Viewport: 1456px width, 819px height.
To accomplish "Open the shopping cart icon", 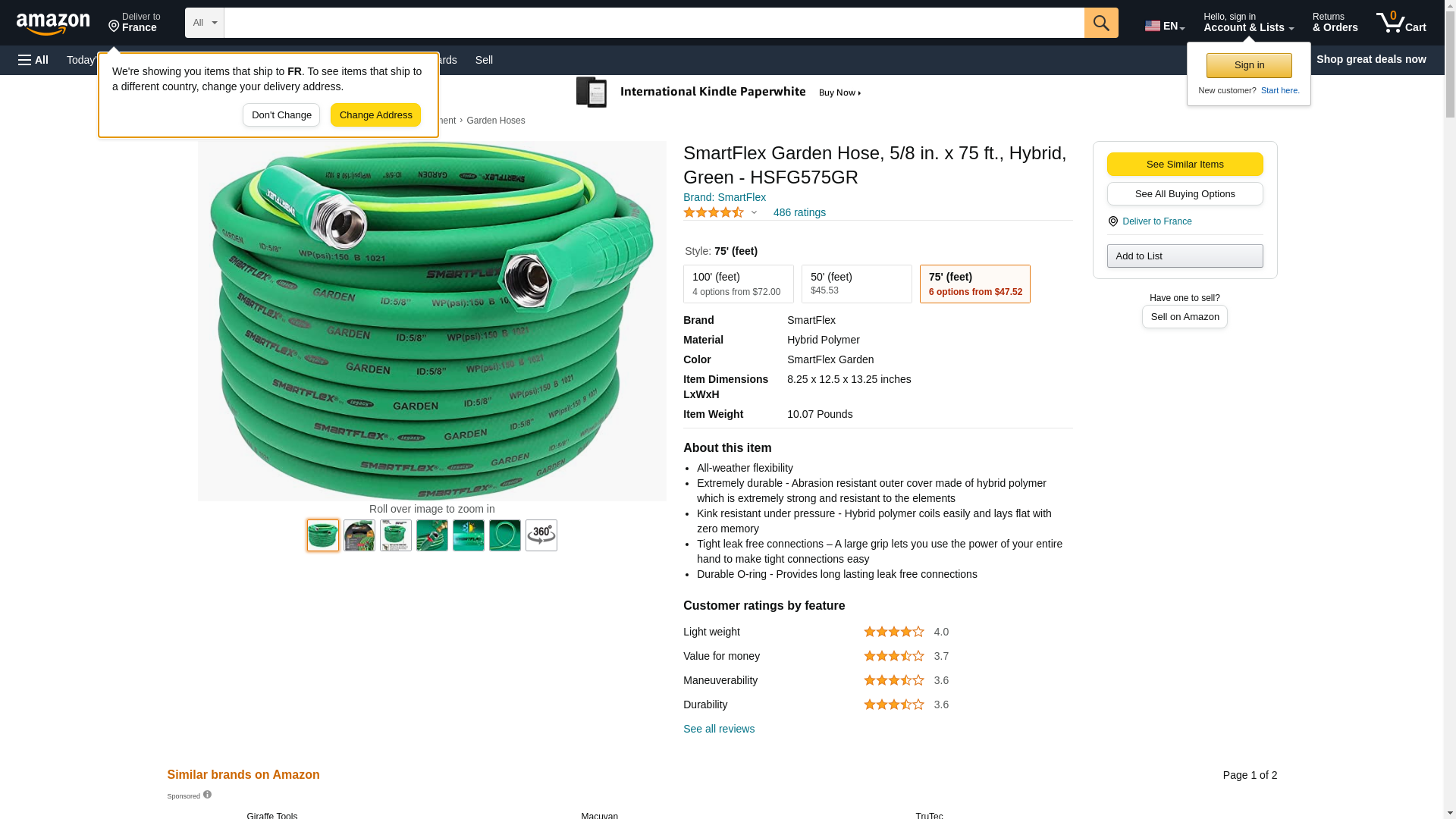I will (1400, 23).
